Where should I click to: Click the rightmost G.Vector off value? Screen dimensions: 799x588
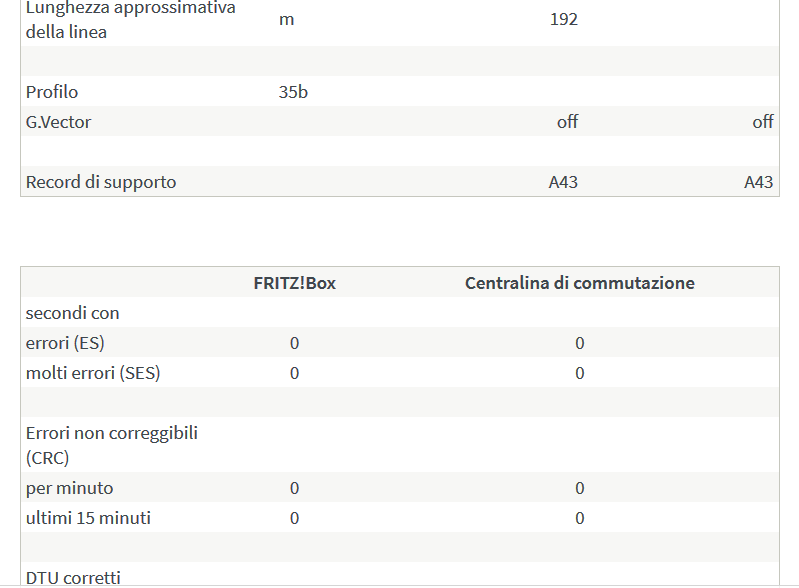[763, 122]
